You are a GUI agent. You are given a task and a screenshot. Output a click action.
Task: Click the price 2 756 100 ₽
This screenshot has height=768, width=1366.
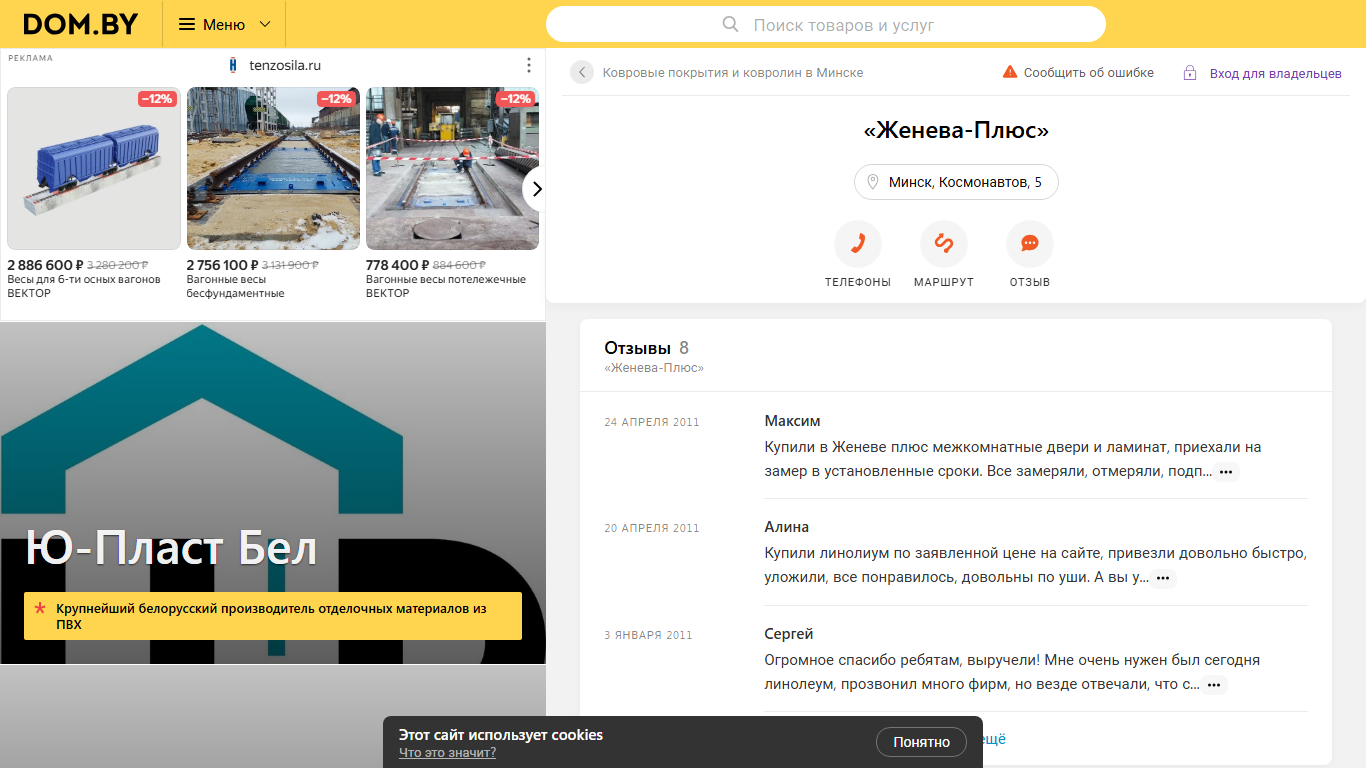pyautogui.click(x=223, y=265)
